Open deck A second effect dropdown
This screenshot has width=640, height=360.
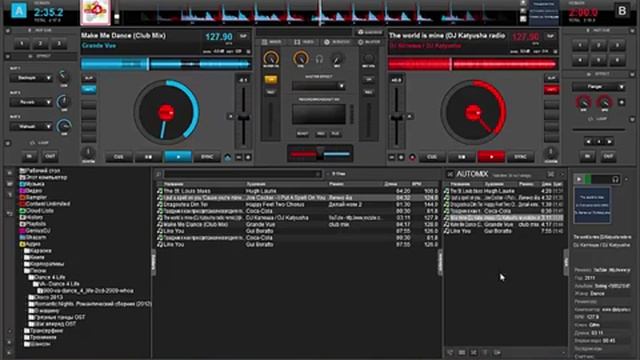[31, 102]
